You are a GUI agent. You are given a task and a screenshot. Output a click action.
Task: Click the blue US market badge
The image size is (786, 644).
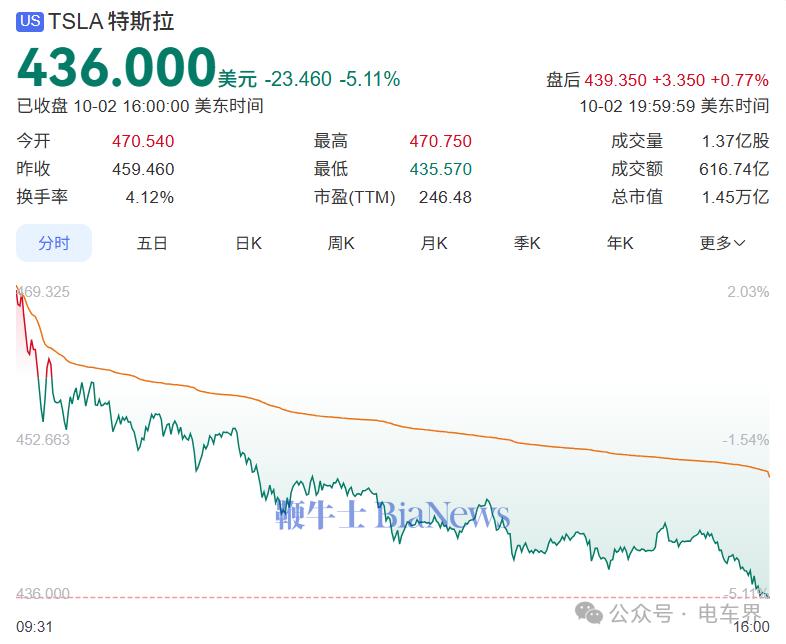[30, 21]
